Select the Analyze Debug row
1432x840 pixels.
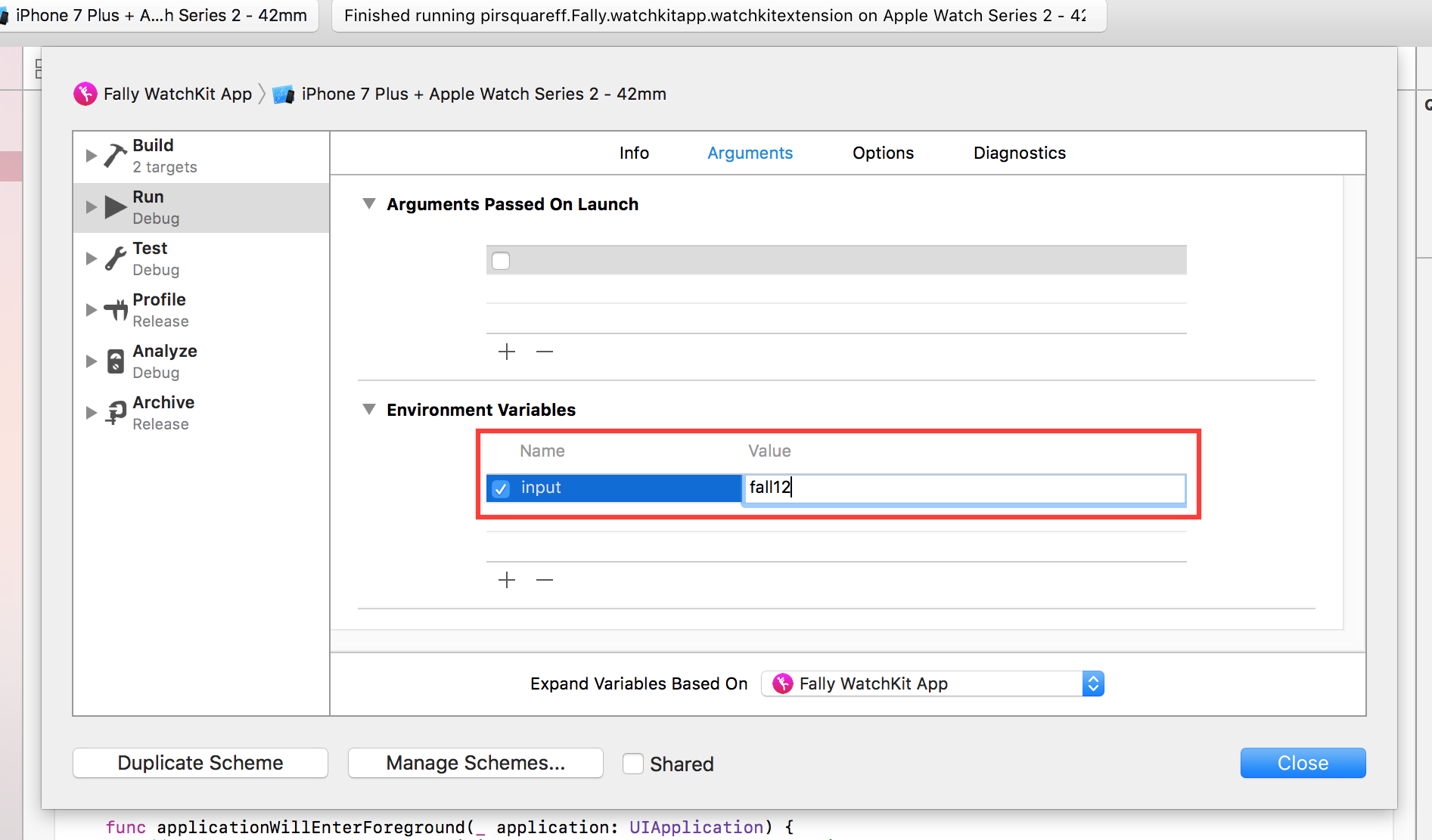point(201,361)
